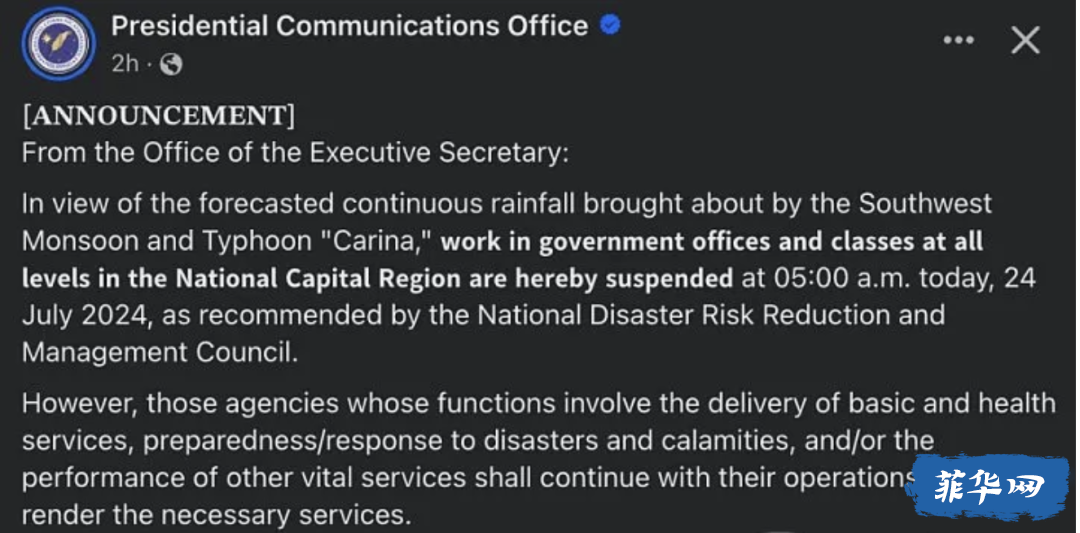
Task: Open the Presidential Communications Office page name
Action: 350,26
